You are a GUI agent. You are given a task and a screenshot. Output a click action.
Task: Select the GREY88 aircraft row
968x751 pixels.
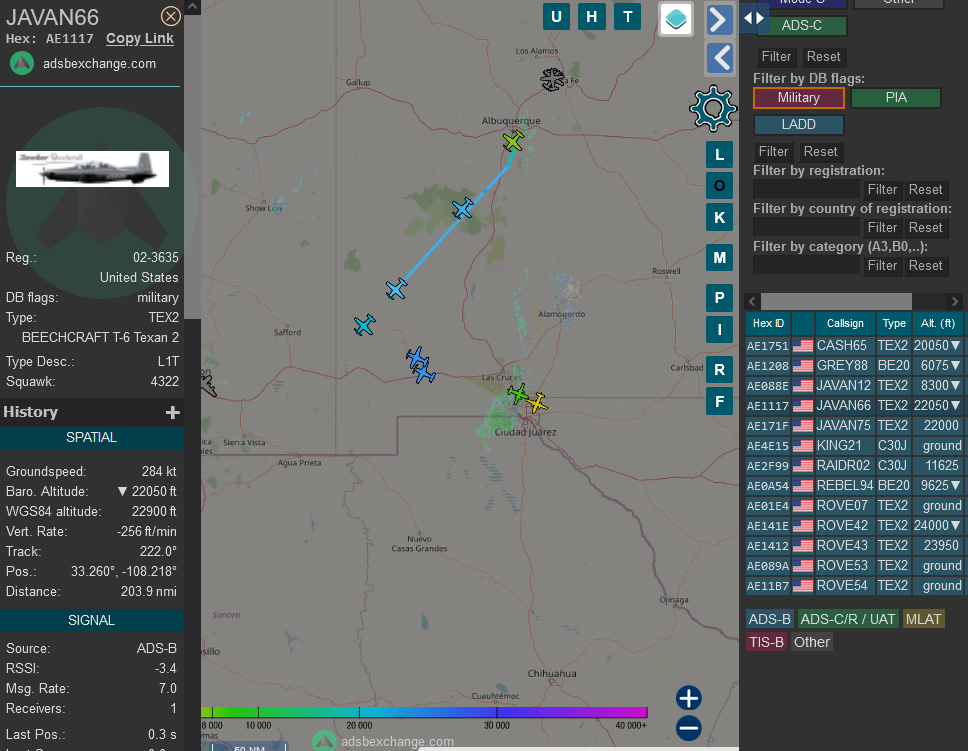(854, 366)
